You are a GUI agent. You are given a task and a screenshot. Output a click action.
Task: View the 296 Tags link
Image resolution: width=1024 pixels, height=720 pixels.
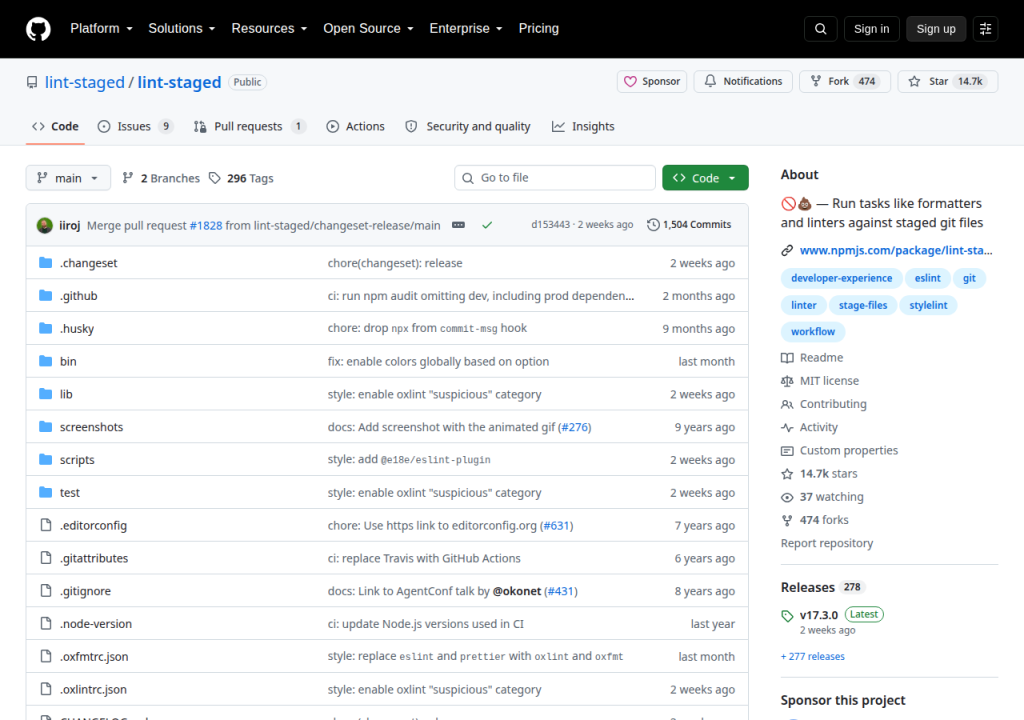[x=241, y=178]
